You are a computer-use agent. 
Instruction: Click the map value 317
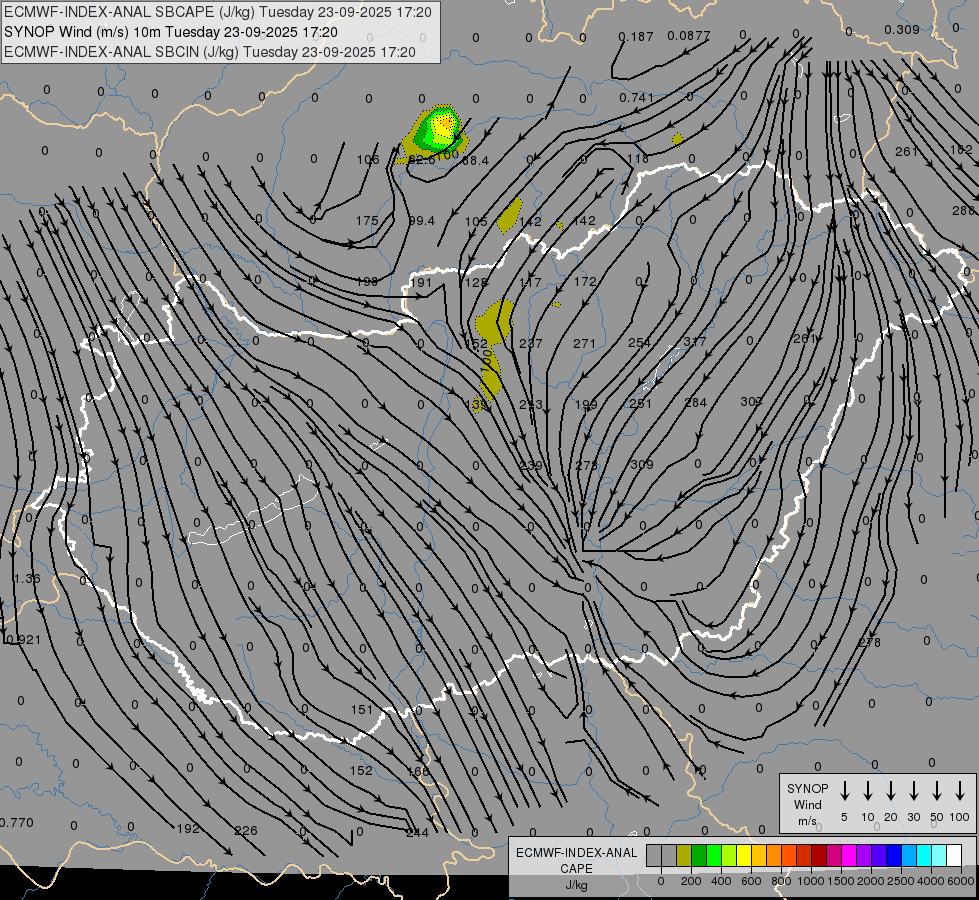tap(694, 341)
